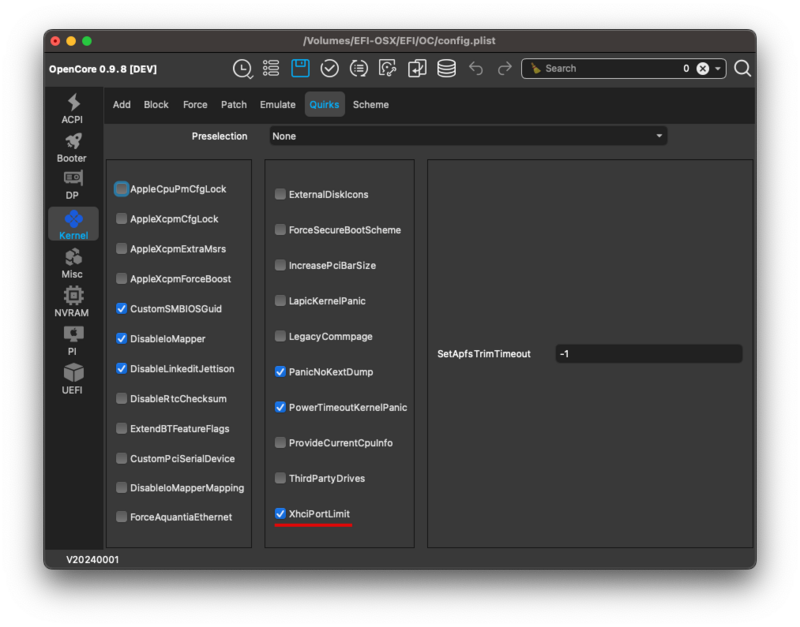Enable the AppleCpuPmCfgLock checkbox
This screenshot has height=627, width=800.
pyautogui.click(x=122, y=189)
